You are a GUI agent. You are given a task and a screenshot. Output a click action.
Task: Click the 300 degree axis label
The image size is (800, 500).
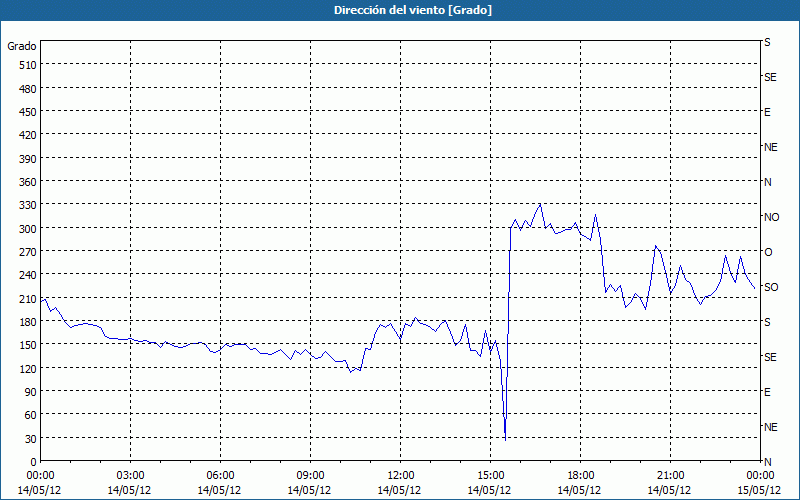(28, 229)
